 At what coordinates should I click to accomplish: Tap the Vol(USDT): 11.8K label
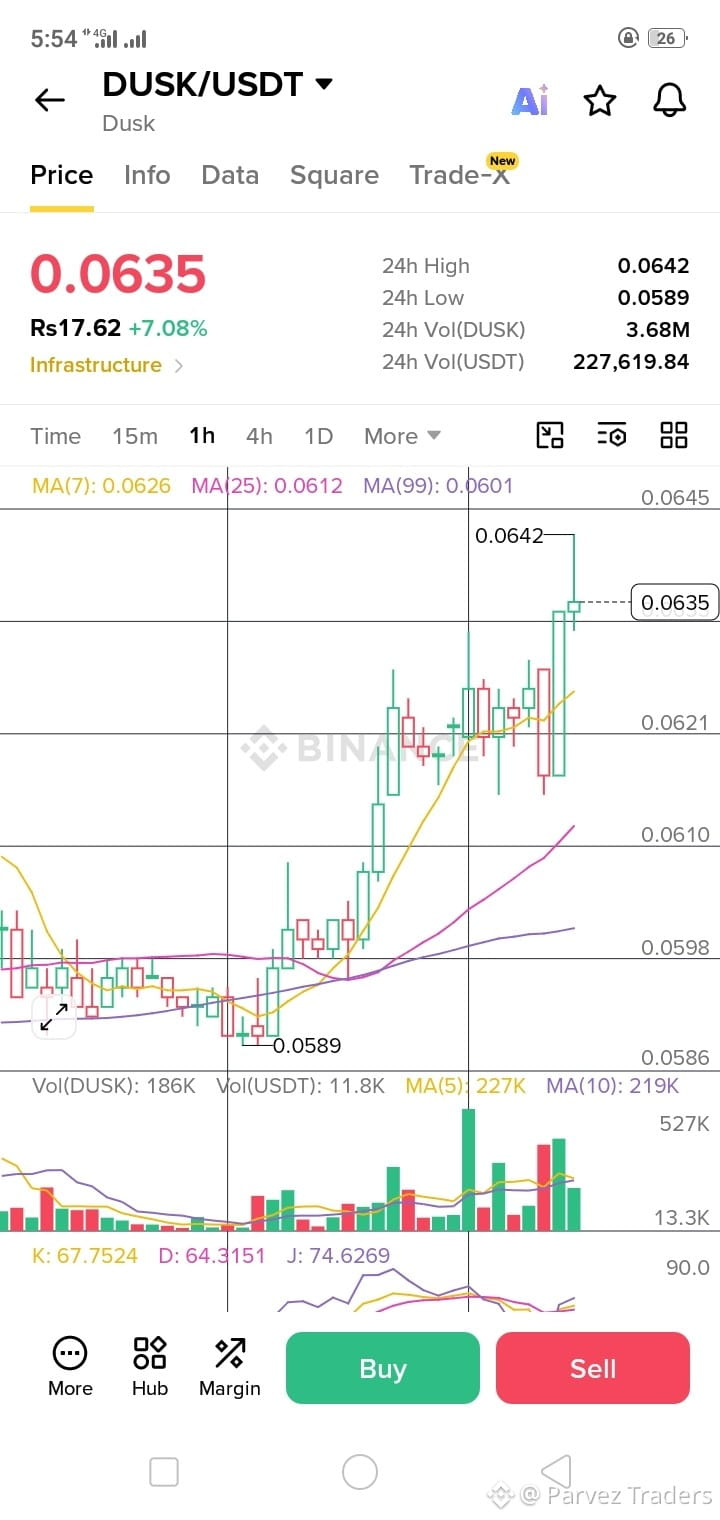pyautogui.click(x=300, y=1085)
